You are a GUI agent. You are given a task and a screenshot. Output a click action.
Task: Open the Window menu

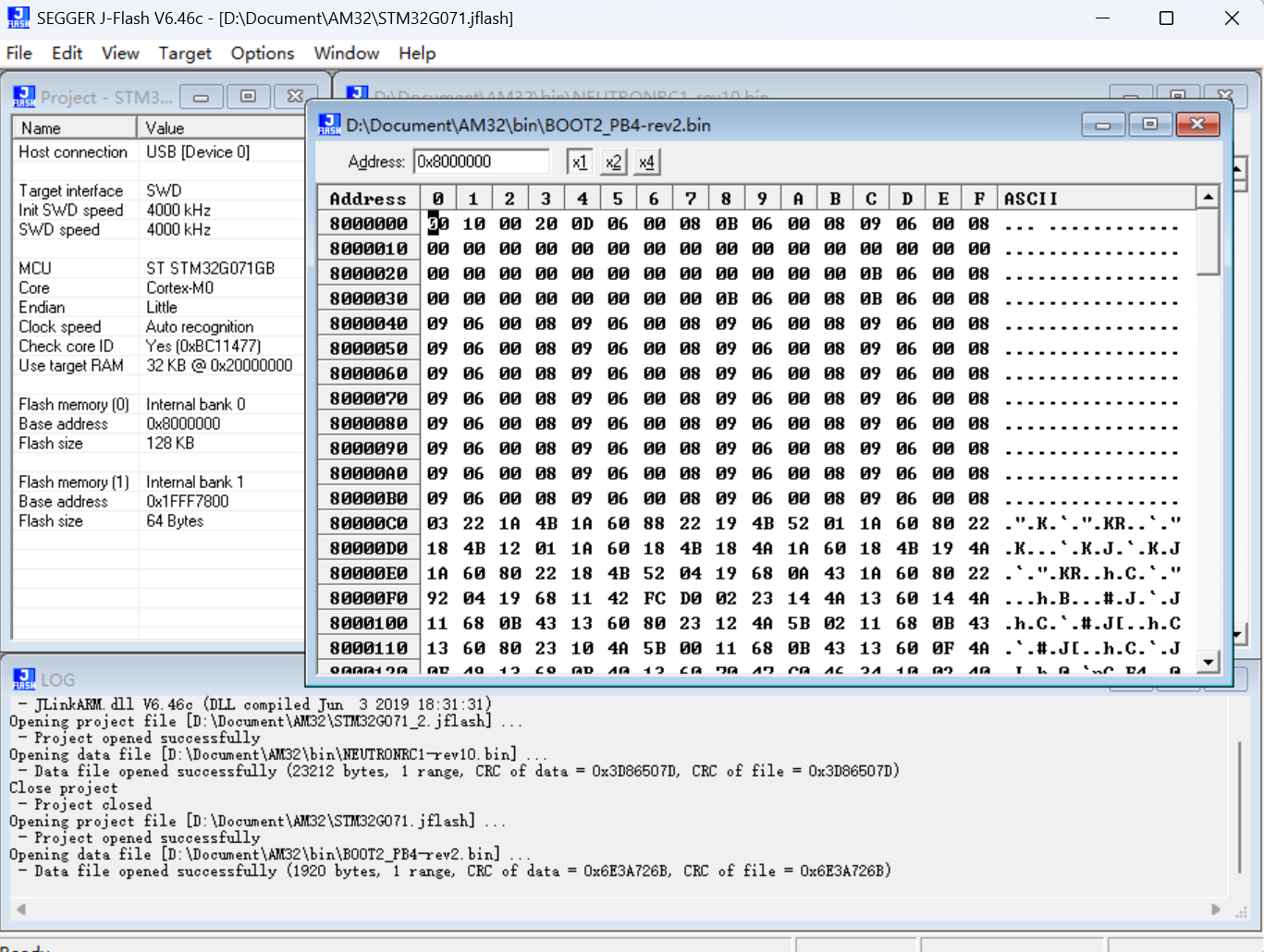(347, 54)
